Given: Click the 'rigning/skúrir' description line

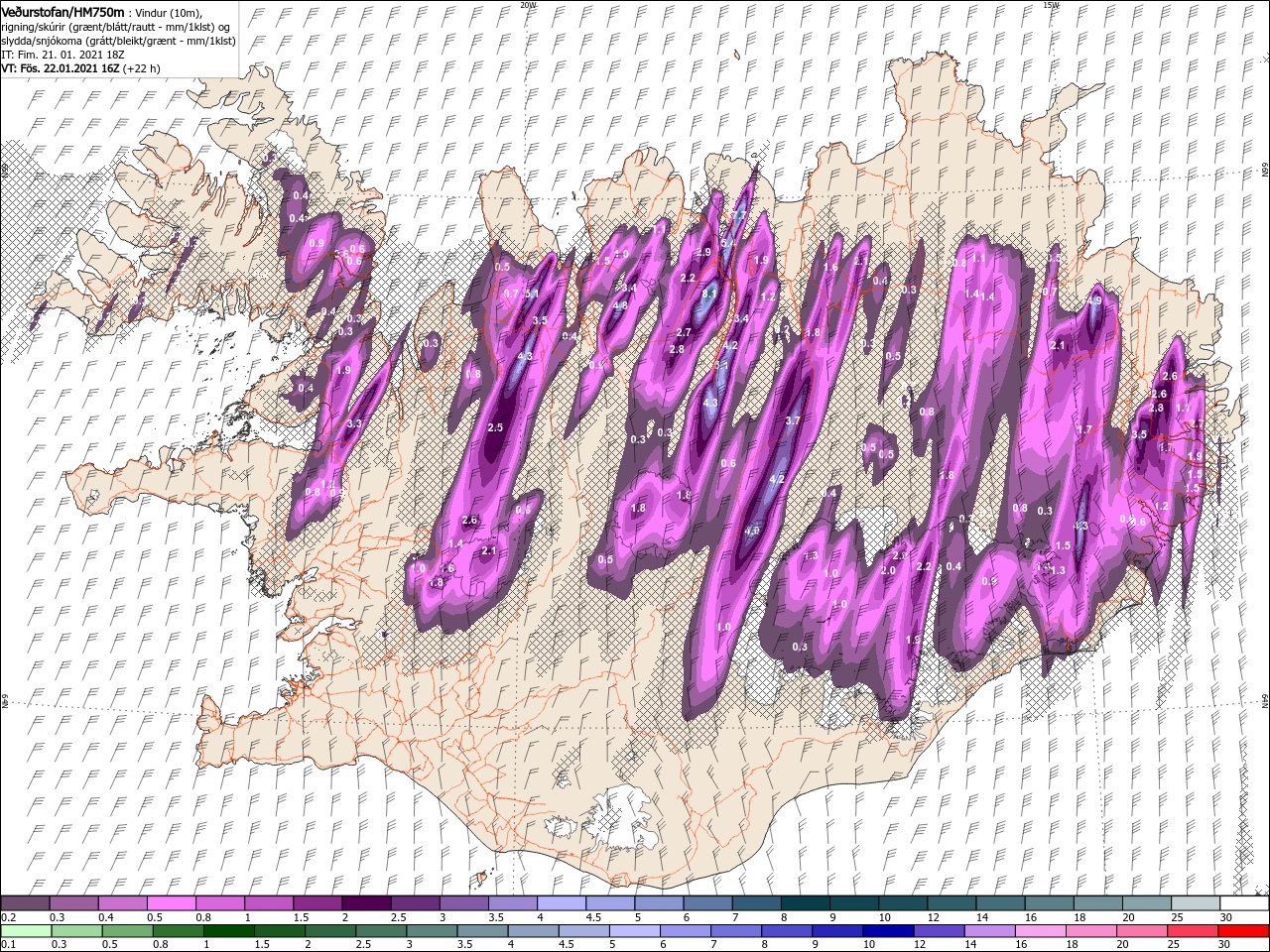Looking at the screenshot, I should coord(115,26).
